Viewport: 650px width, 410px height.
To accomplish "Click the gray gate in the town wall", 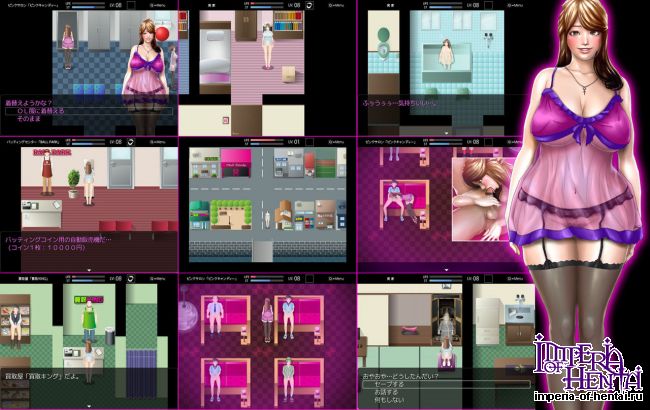I will (x=262, y=251).
